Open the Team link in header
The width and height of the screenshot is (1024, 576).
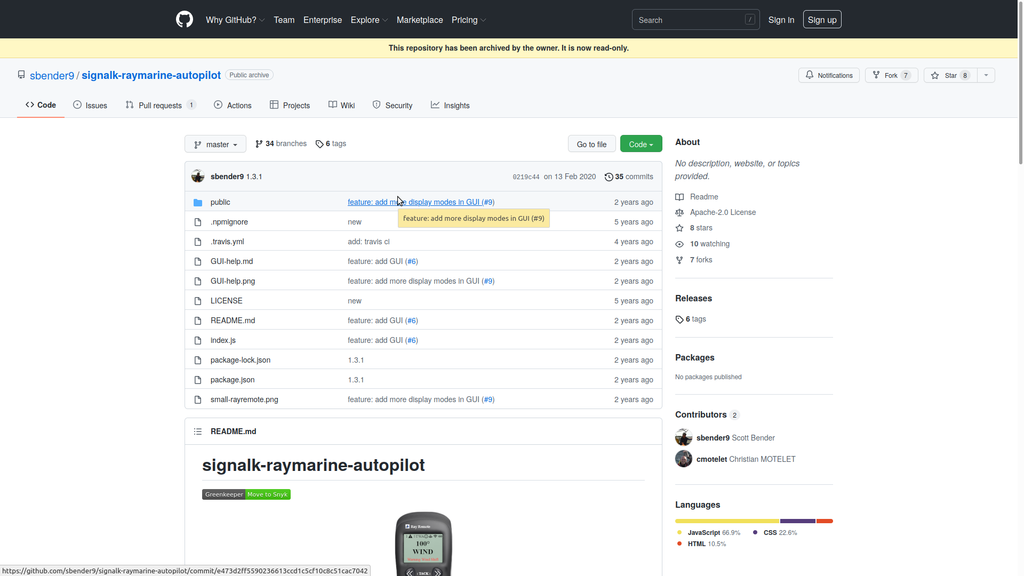coord(284,20)
